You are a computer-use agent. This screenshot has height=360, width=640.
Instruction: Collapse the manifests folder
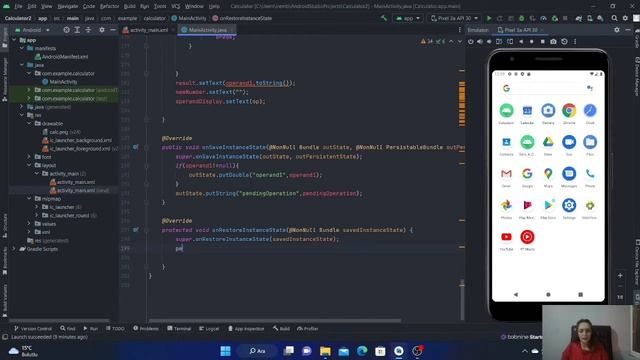click(x=22, y=48)
